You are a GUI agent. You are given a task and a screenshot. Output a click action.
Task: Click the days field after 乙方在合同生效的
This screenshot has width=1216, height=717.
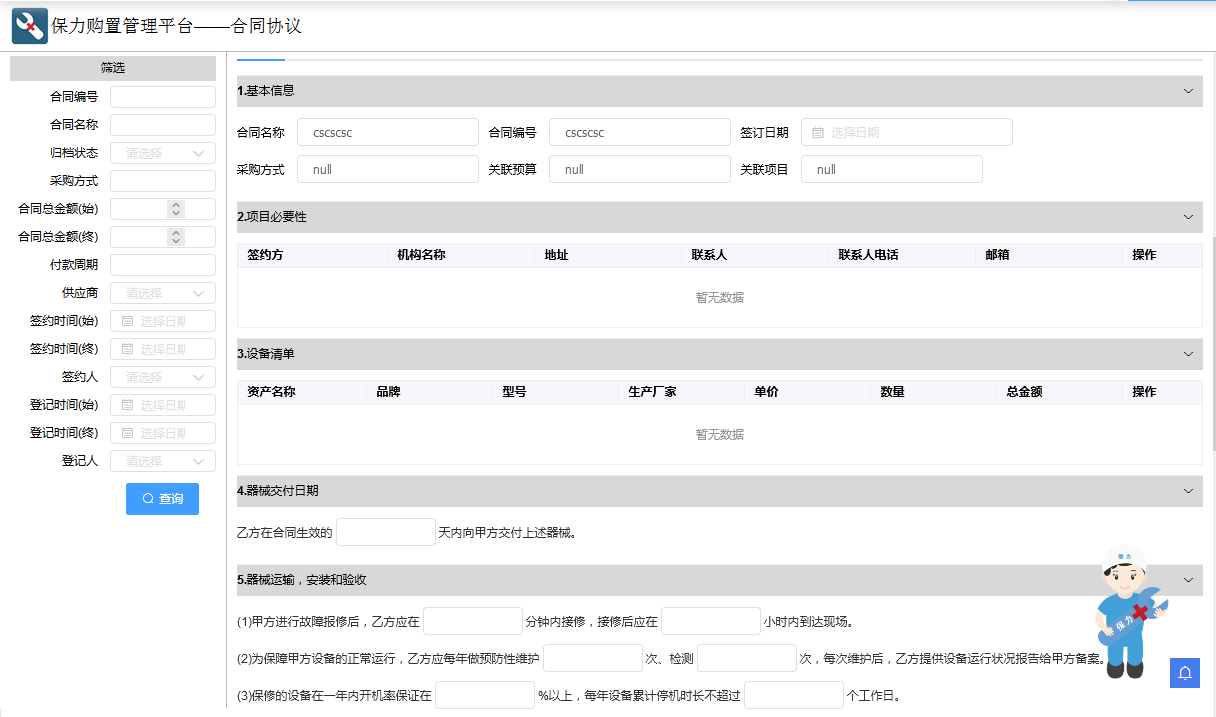[386, 532]
